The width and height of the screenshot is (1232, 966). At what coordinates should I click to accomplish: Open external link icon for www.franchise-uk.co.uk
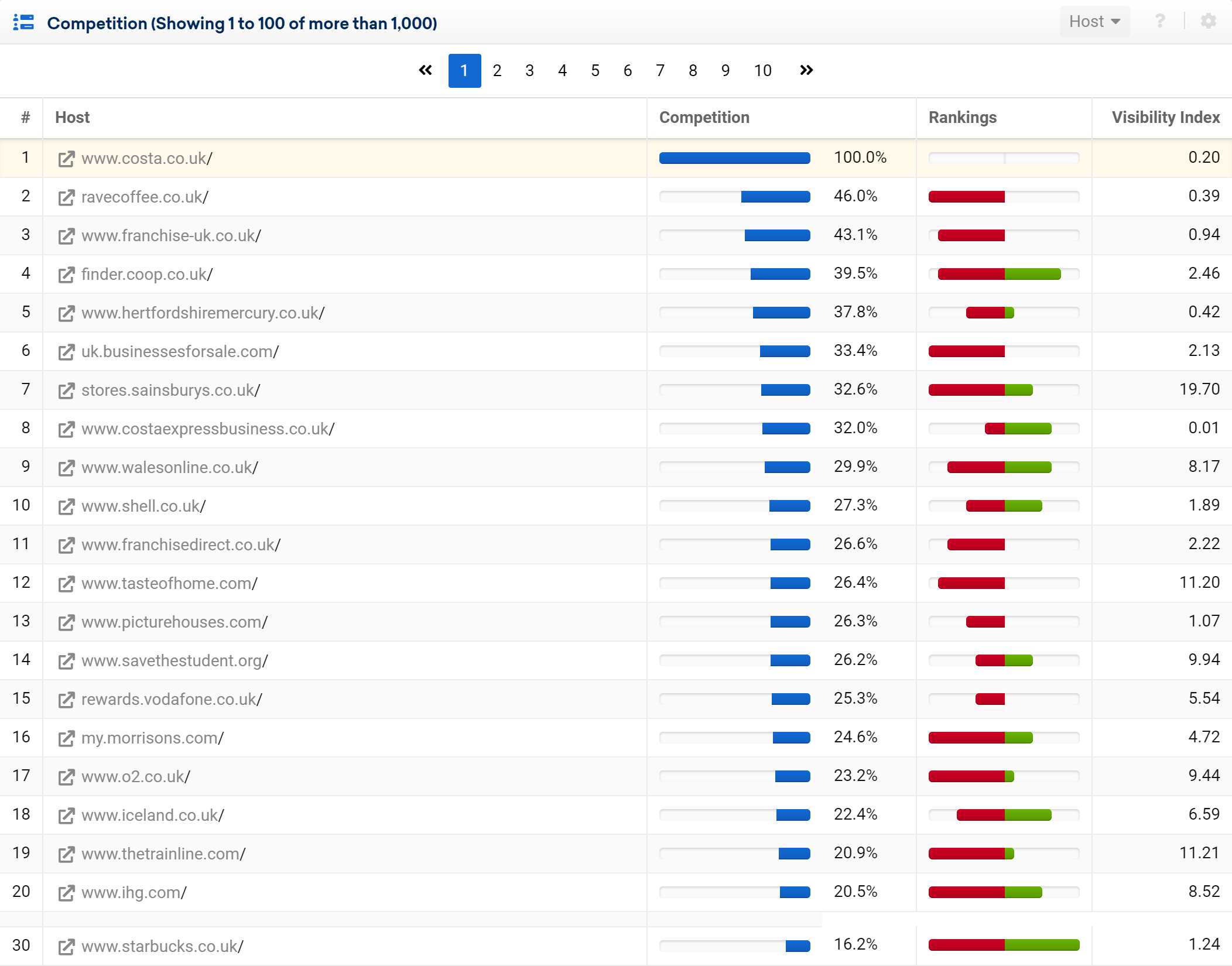click(67, 236)
